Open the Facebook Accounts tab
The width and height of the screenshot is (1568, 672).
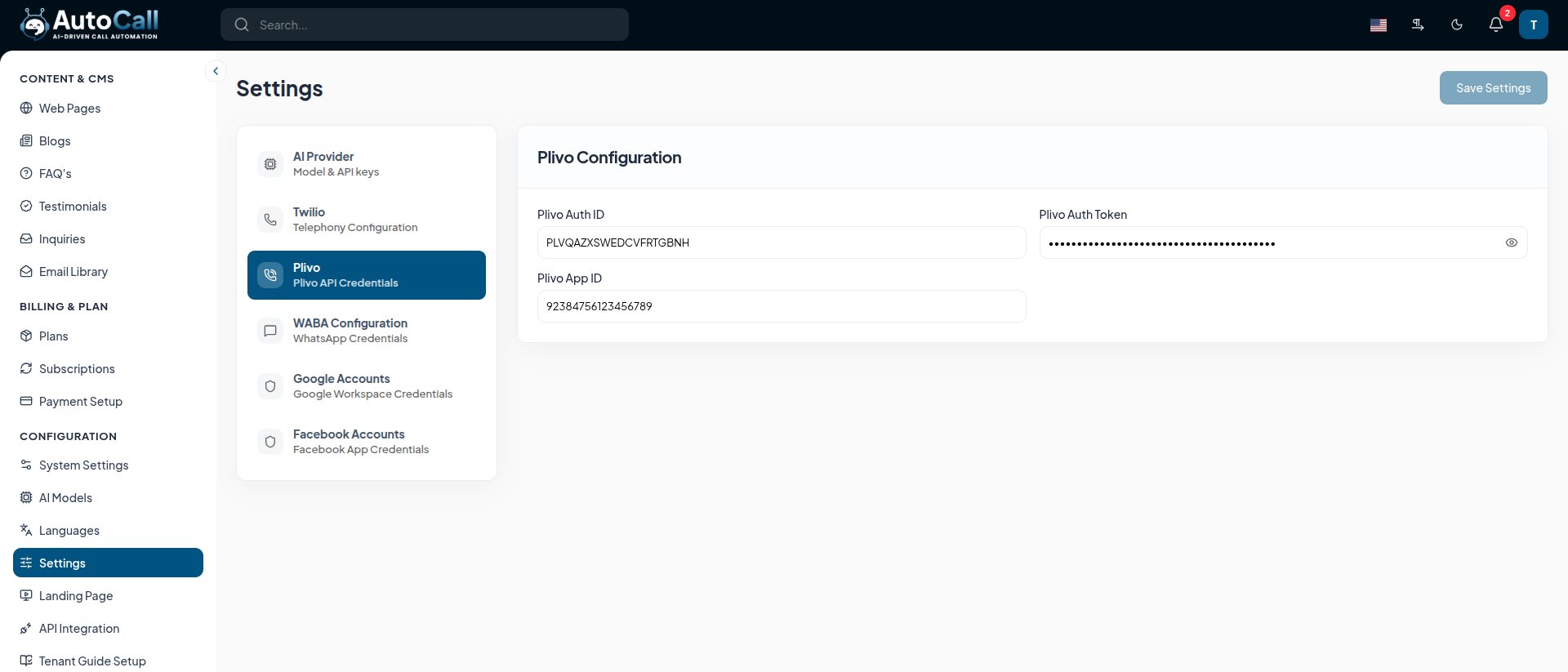367,442
